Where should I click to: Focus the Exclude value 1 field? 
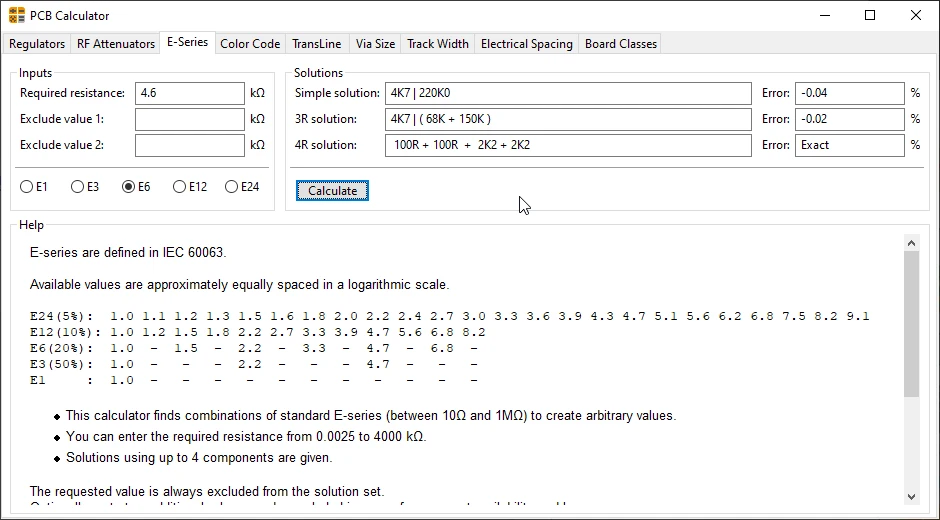189,119
